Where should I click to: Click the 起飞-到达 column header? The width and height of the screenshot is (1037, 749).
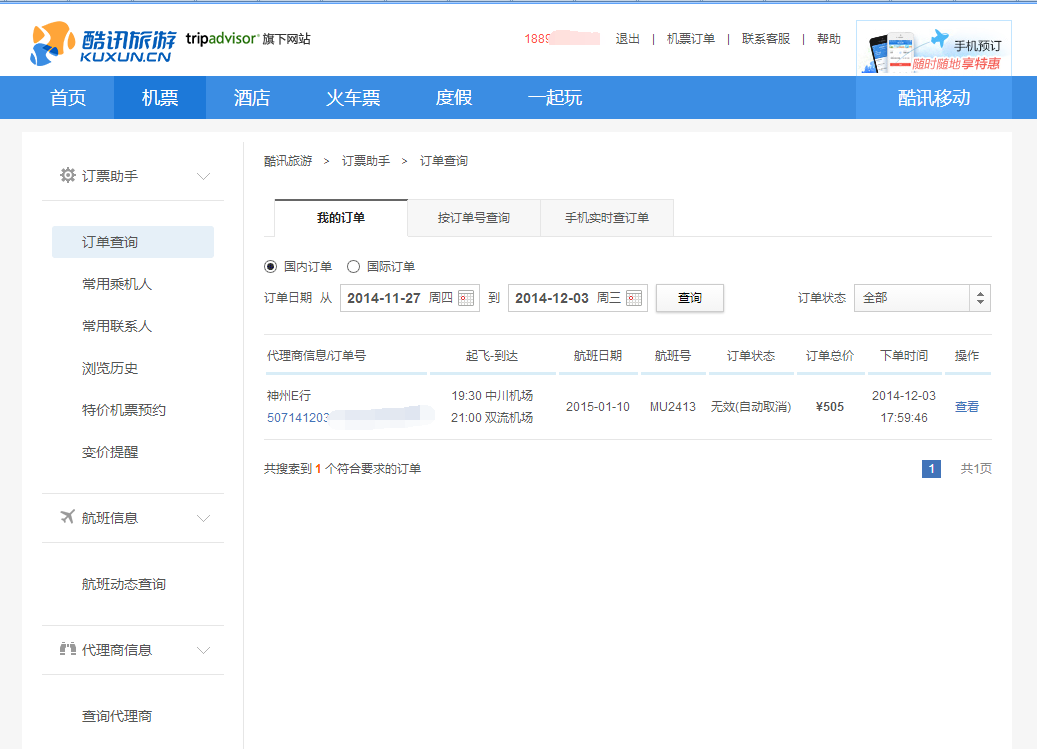pyautogui.click(x=491, y=356)
